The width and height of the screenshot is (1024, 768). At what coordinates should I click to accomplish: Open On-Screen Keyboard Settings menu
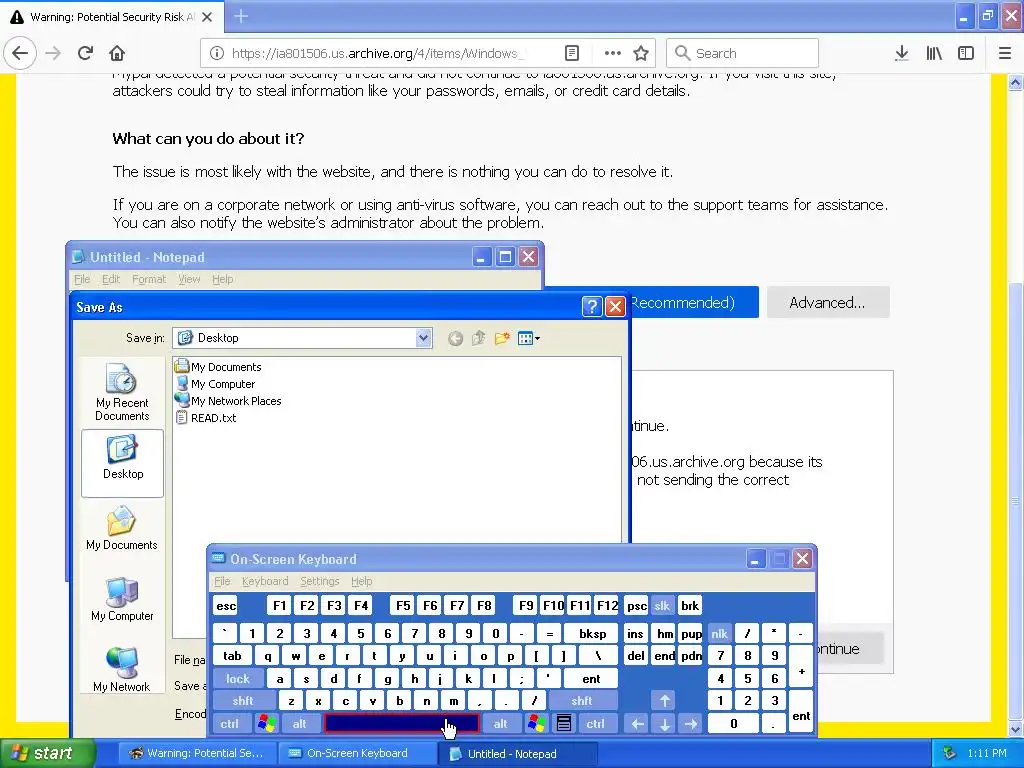[319, 581]
